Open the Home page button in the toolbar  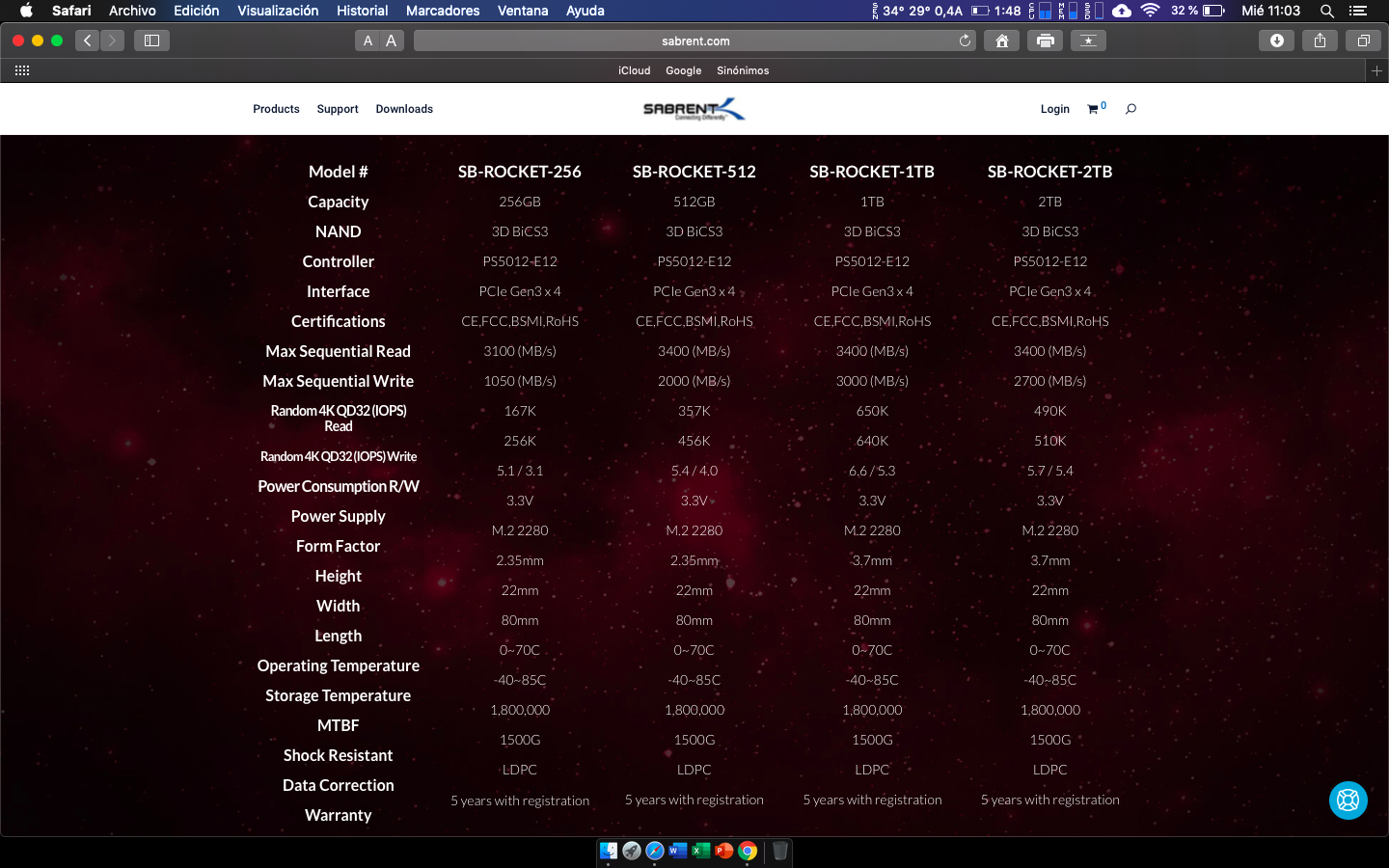(x=1002, y=41)
